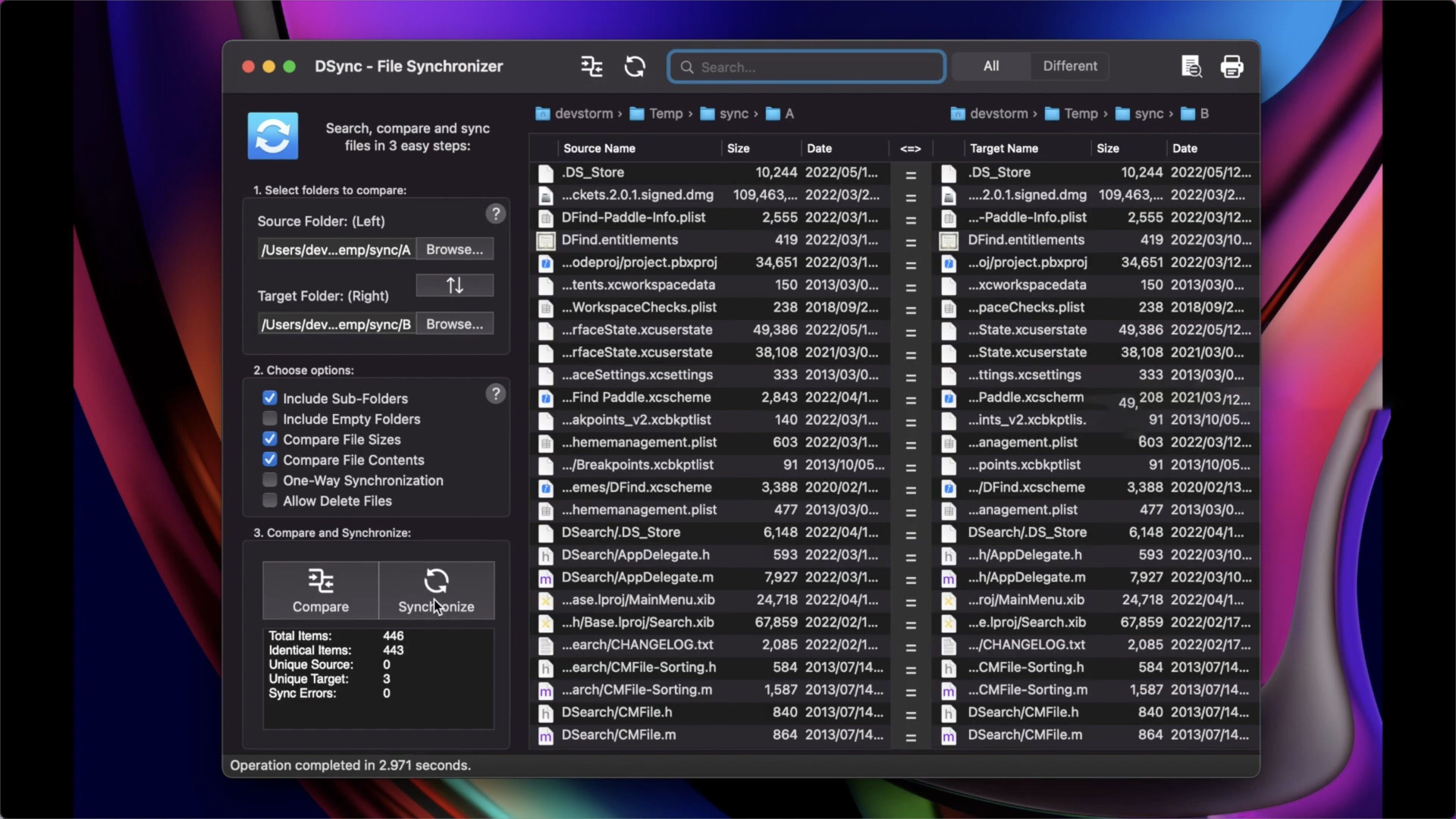This screenshot has width=1456, height=819.
Task: Browse for the Source Folder
Action: click(455, 249)
